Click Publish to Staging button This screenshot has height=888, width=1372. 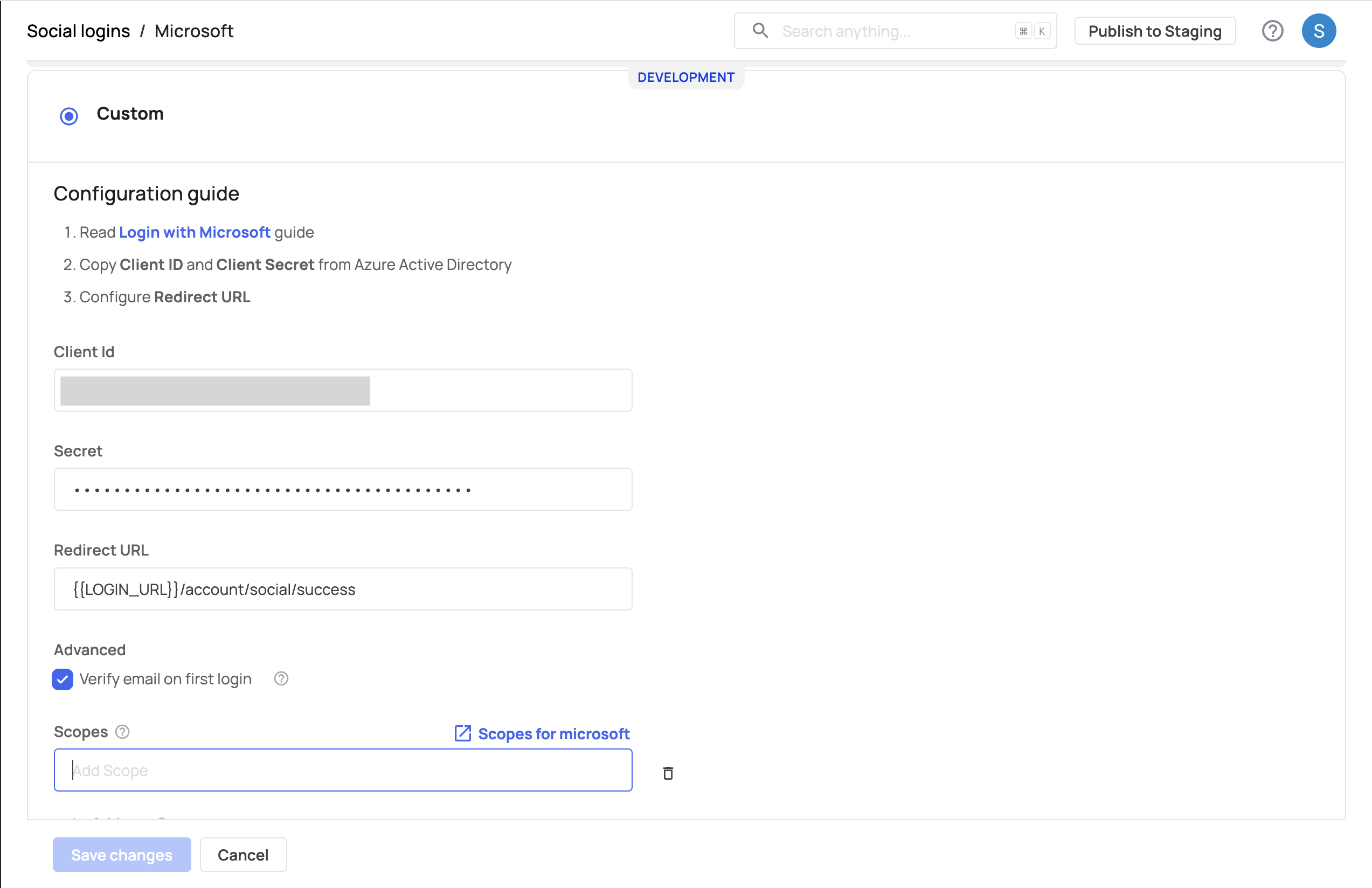tap(1155, 31)
